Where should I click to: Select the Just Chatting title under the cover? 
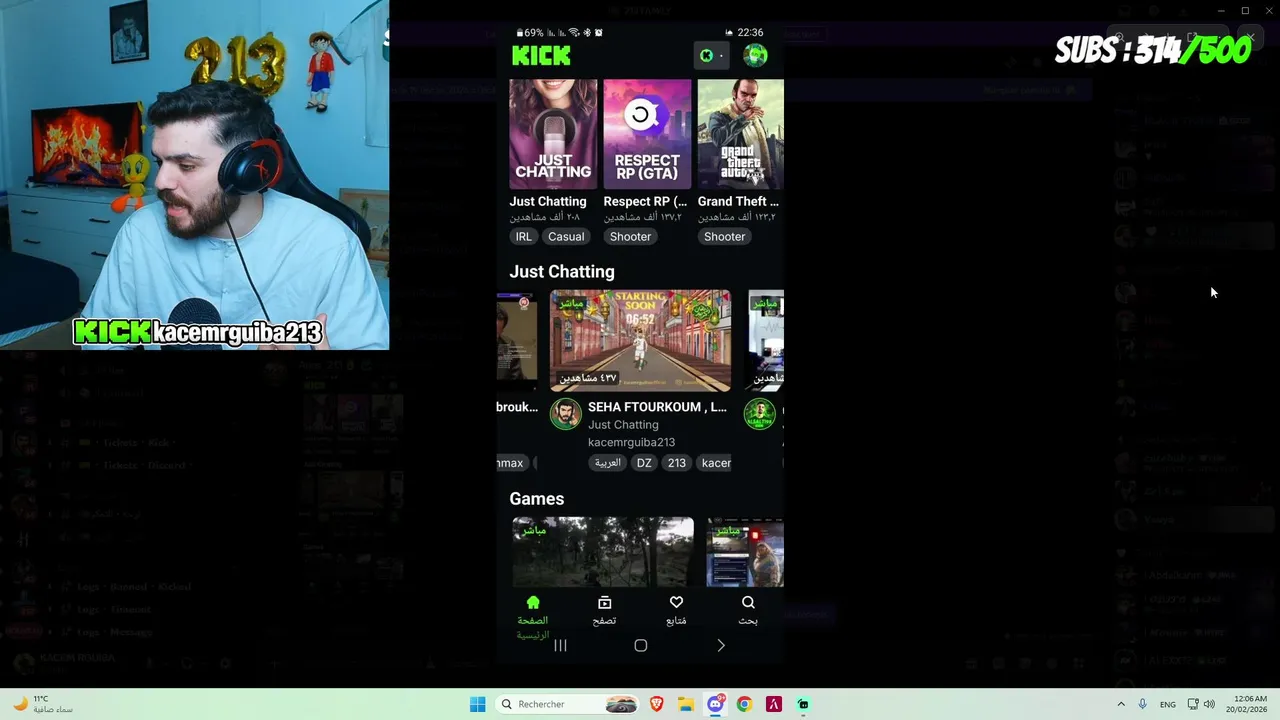548,201
